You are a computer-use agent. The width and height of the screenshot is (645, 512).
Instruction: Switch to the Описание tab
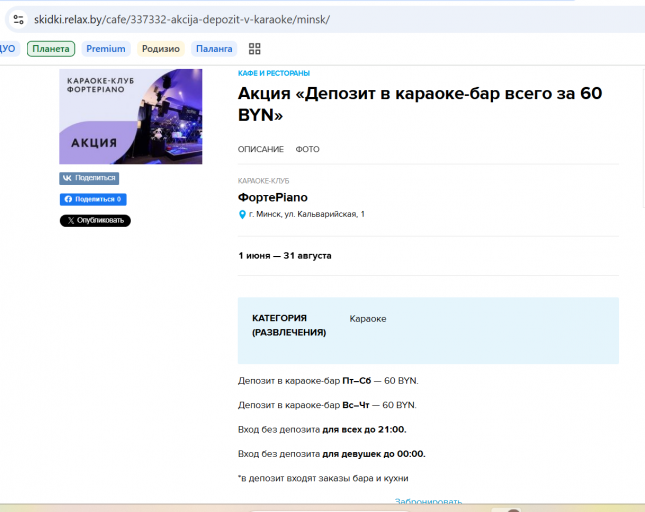tap(261, 149)
